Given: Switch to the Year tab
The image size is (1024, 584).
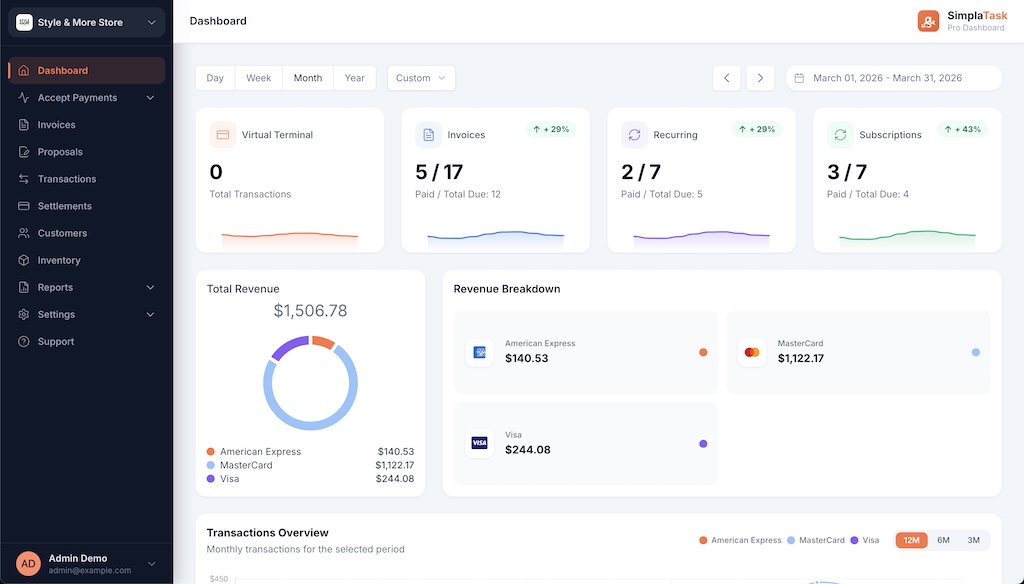Looking at the screenshot, I should point(355,78).
